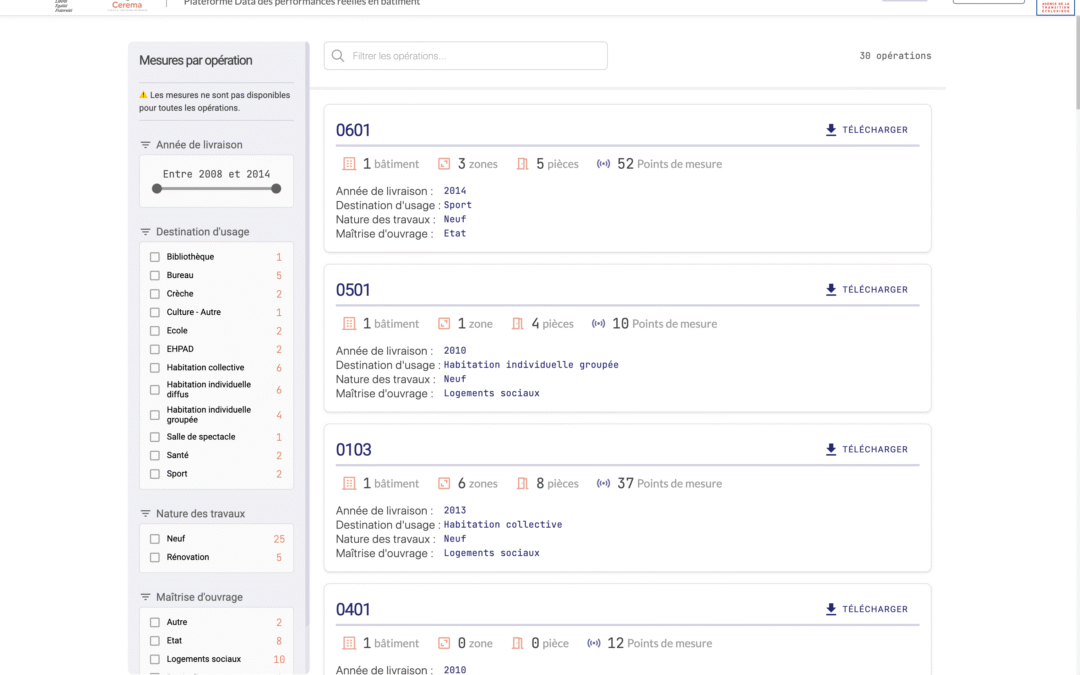Enable the Rénovation filter checkbox
The image size is (1080, 675).
coord(155,558)
